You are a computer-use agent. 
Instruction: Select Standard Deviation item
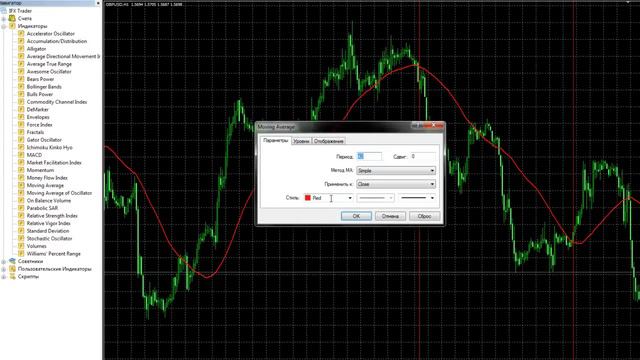pos(48,231)
